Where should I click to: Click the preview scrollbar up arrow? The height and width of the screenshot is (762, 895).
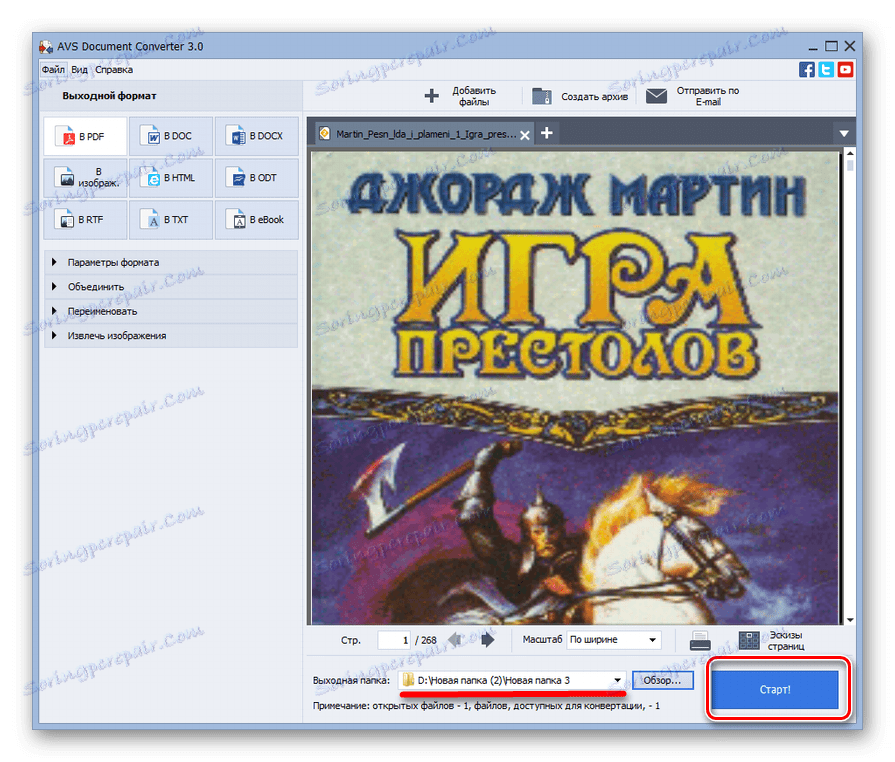pos(850,153)
